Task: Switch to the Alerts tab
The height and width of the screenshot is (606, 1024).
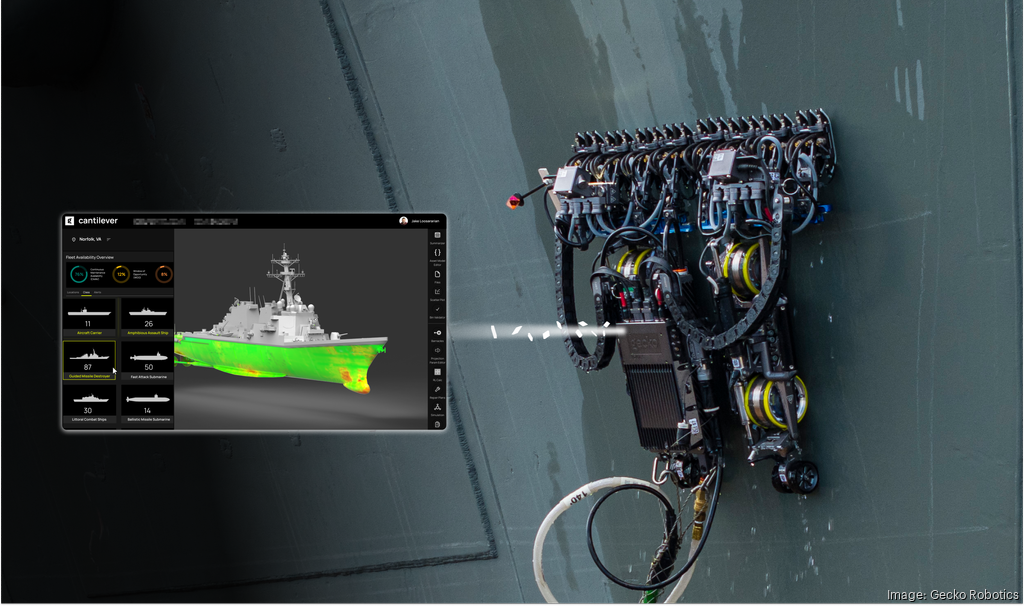Action: click(98, 292)
